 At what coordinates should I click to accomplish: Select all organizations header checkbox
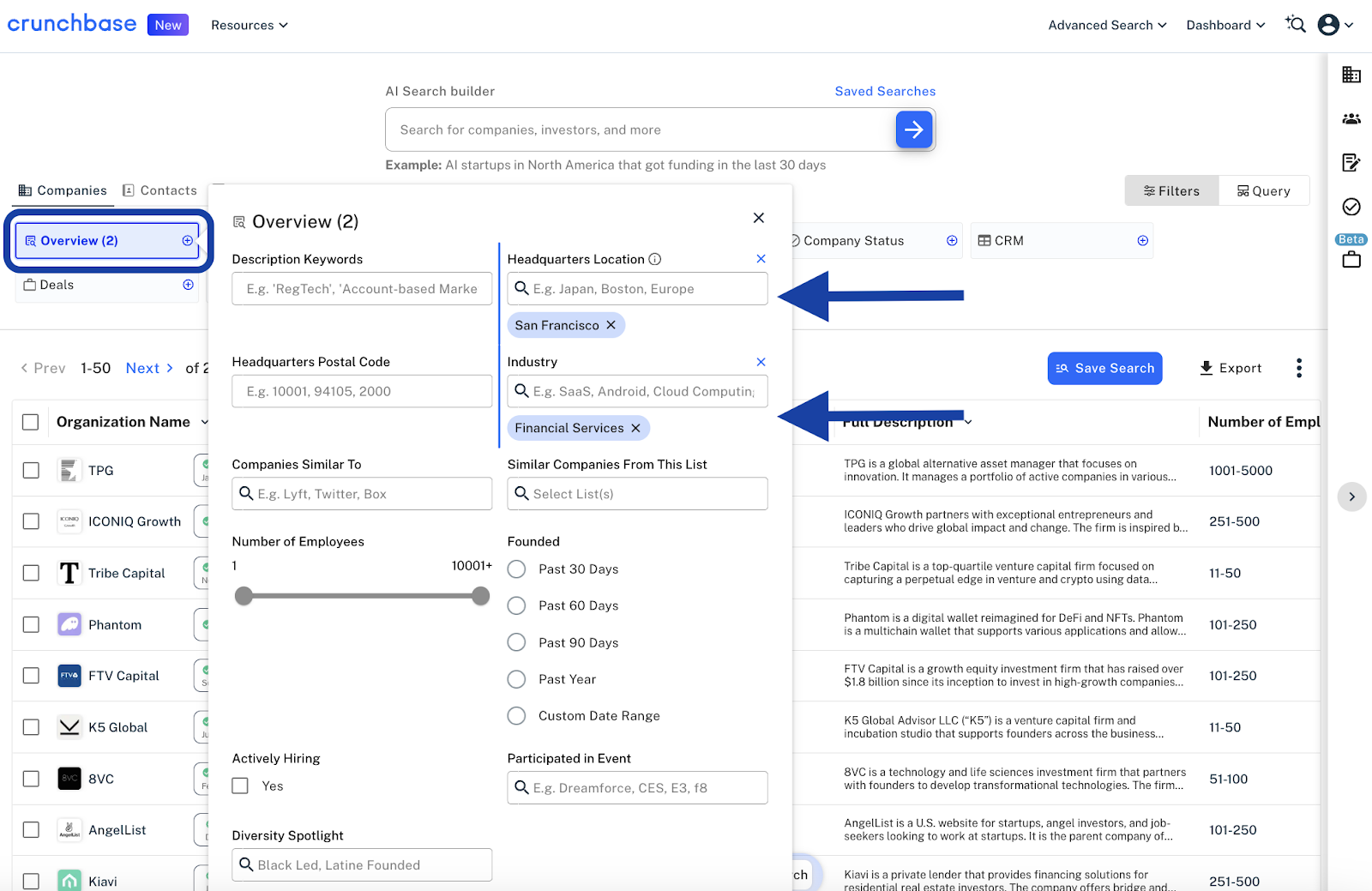(31, 422)
